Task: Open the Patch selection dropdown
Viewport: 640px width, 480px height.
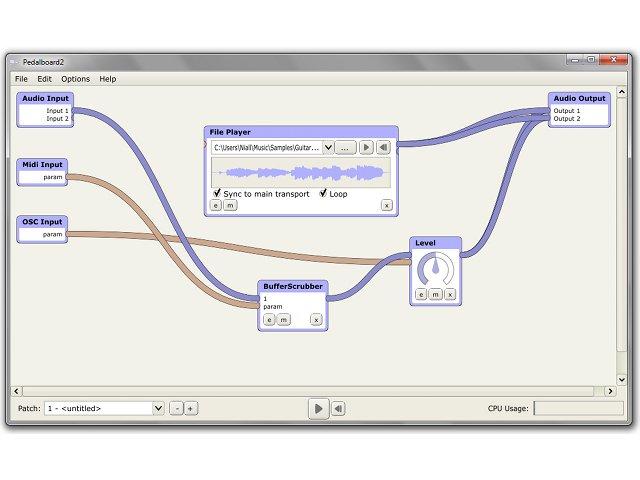Action: (x=158, y=408)
